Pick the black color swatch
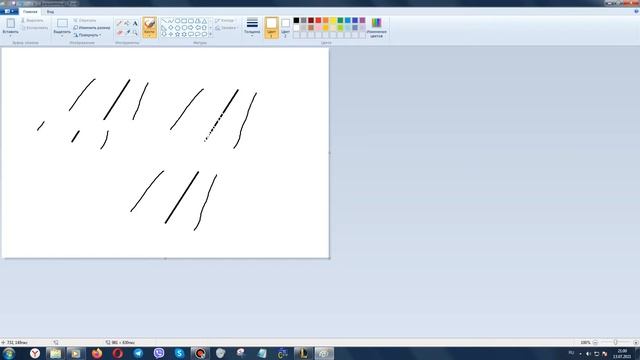This screenshot has width=640, height=360. (296, 20)
